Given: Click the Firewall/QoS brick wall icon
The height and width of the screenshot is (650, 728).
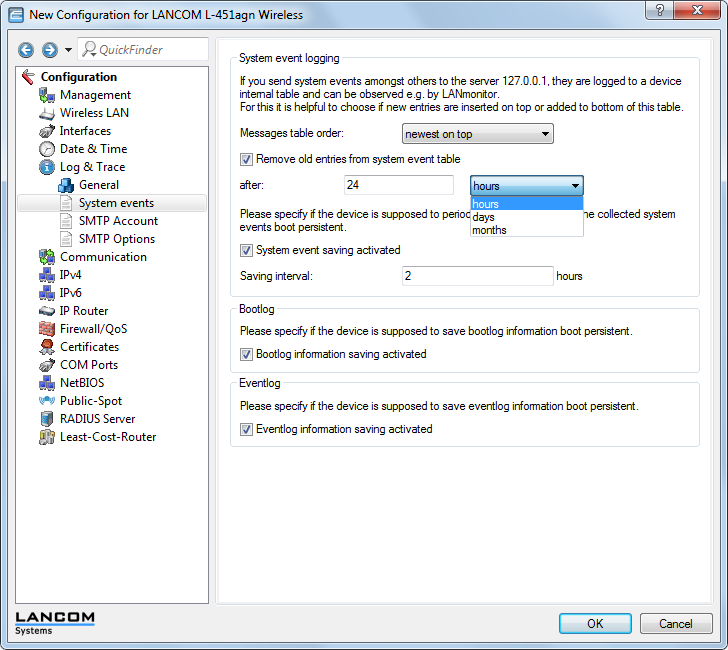Looking at the screenshot, I should coord(47,329).
